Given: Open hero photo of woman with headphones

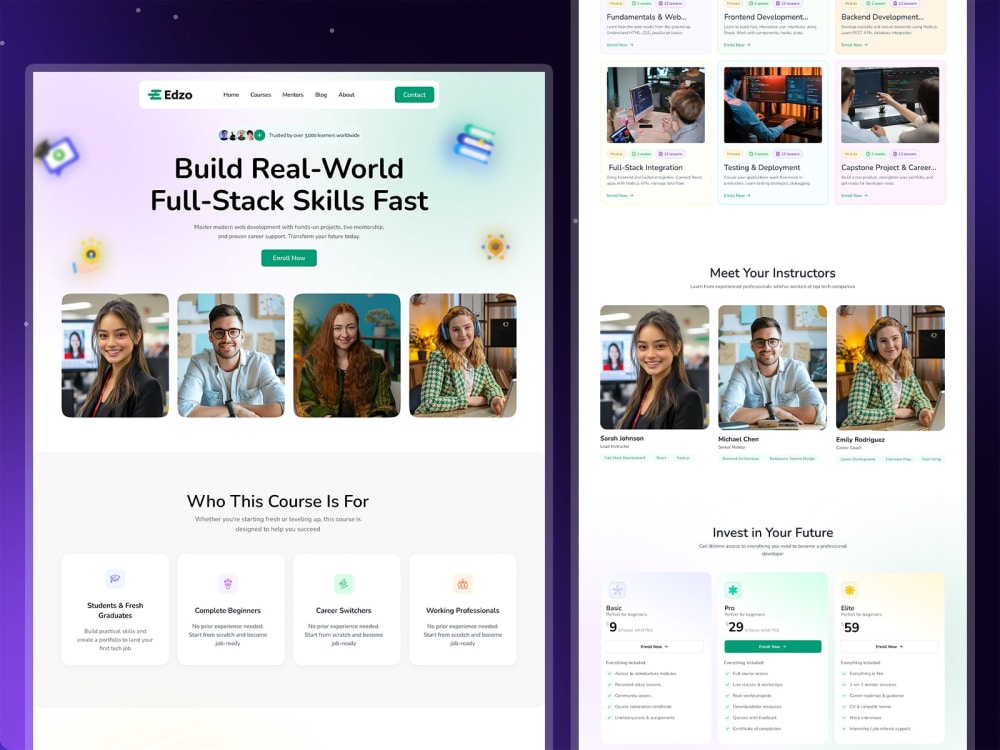Looking at the screenshot, I should [463, 355].
